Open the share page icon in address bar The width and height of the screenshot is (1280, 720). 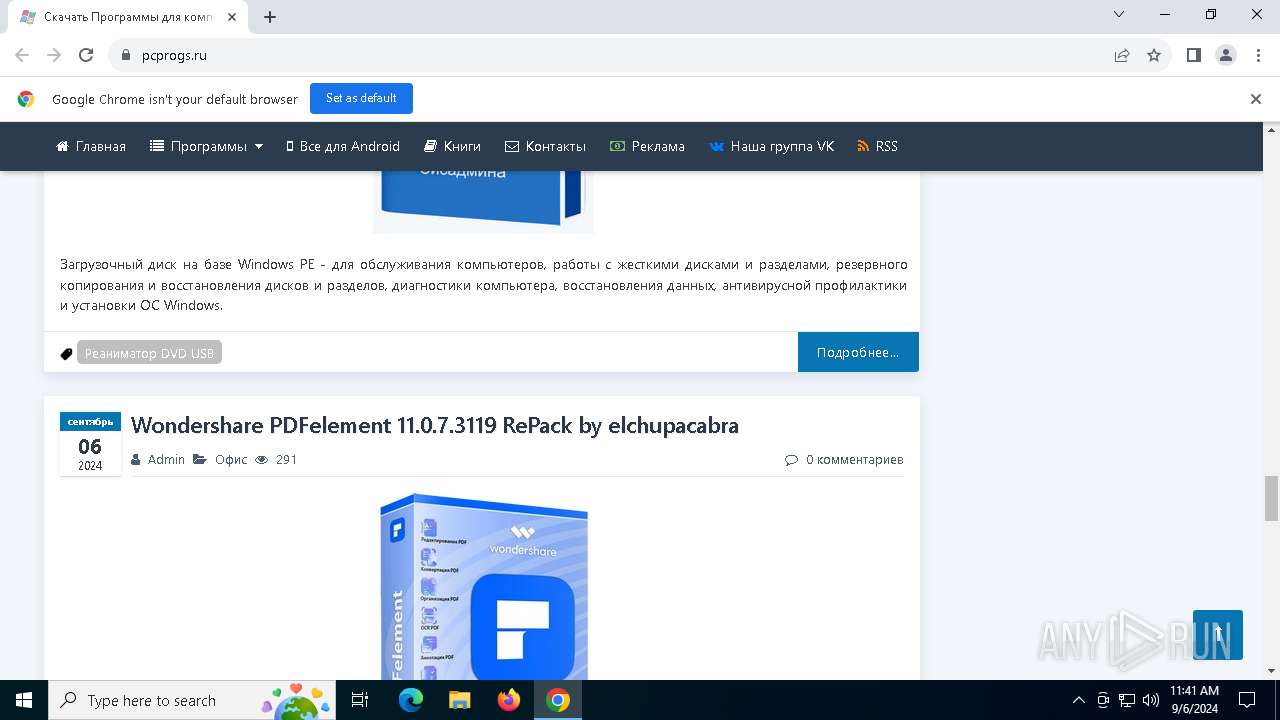[x=1122, y=55]
